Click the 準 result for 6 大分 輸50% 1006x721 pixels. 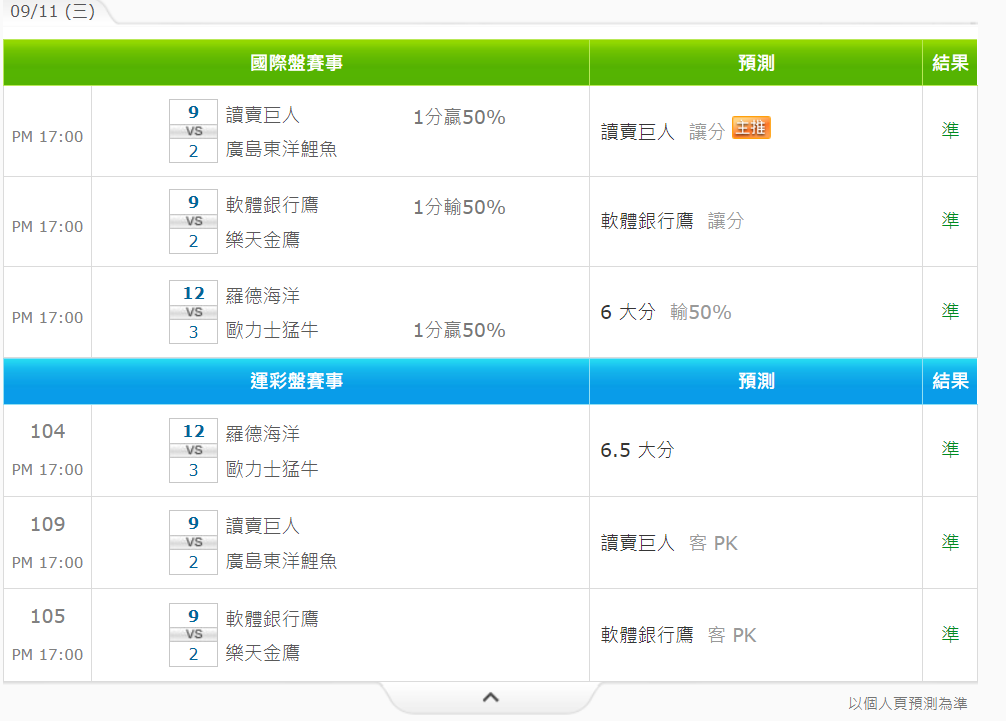(x=950, y=311)
